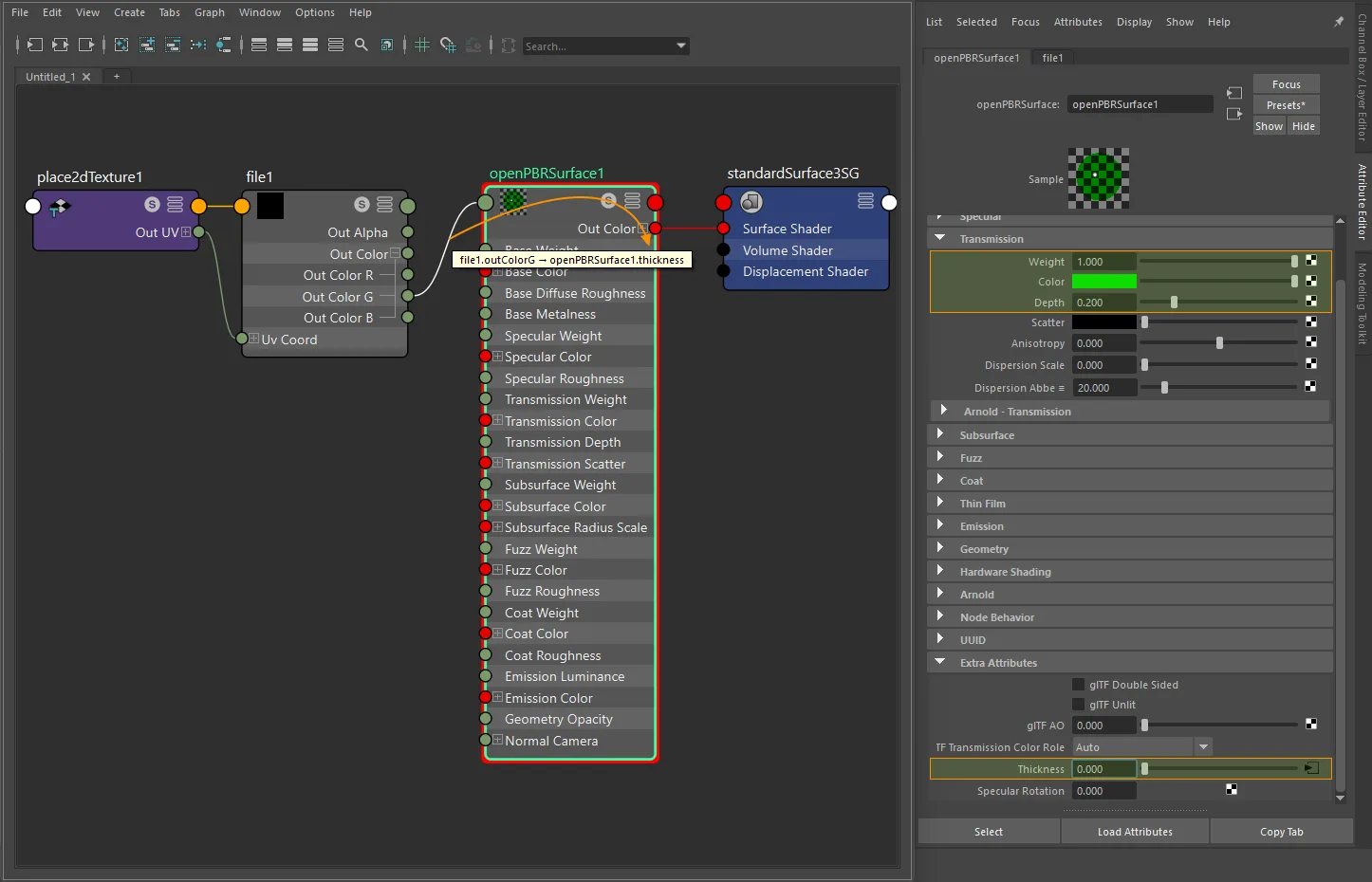This screenshot has height=882, width=1372.
Task: Expand the Thin Film section
Action: pos(940,502)
